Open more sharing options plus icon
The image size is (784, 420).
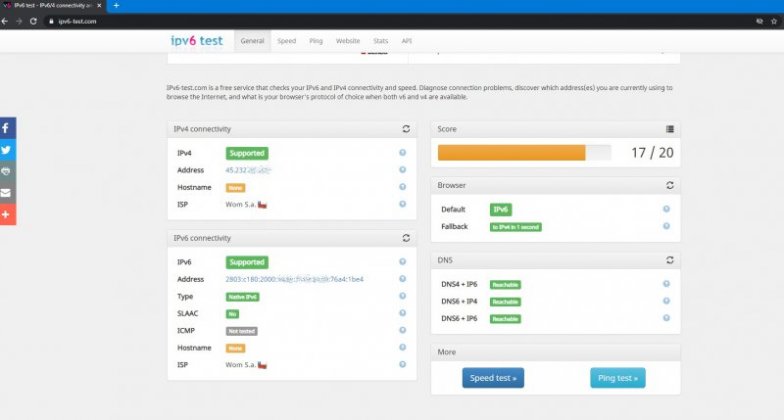(8, 214)
